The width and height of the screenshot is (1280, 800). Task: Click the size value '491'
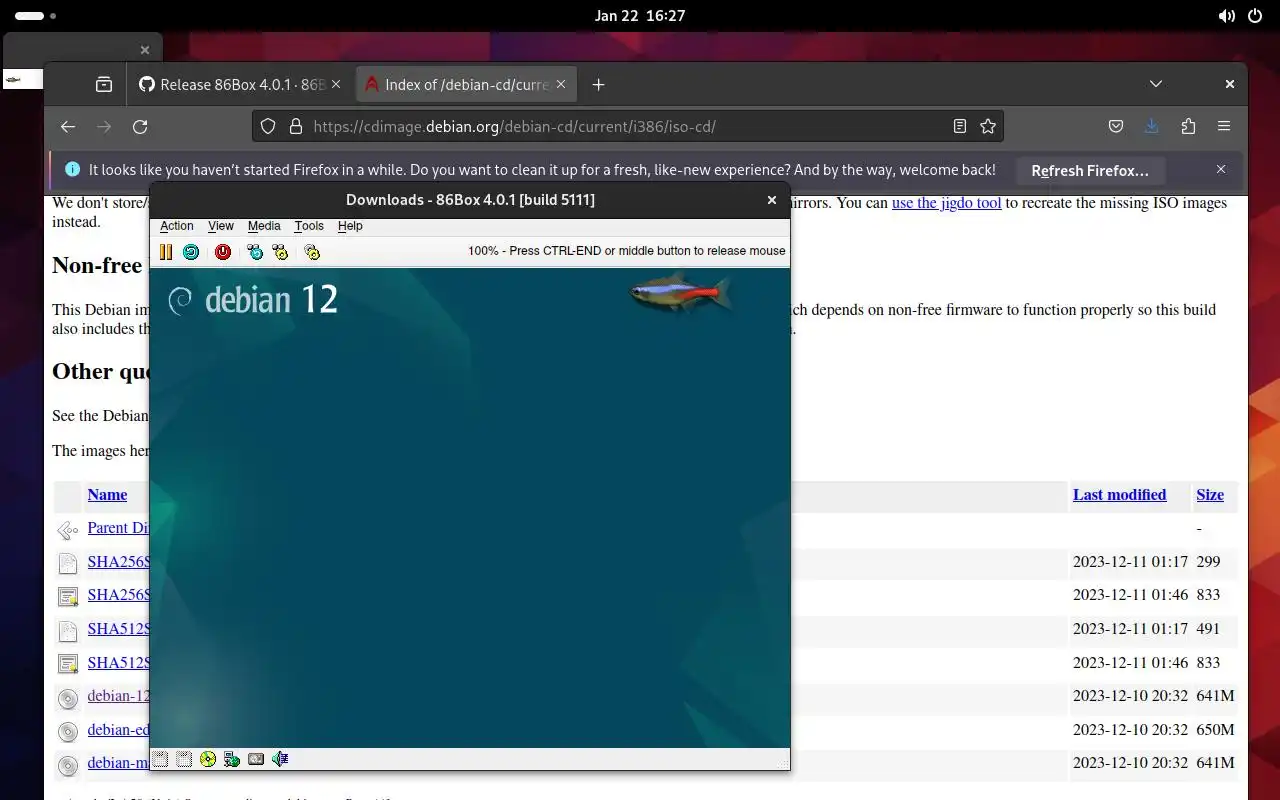[1208, 629]
